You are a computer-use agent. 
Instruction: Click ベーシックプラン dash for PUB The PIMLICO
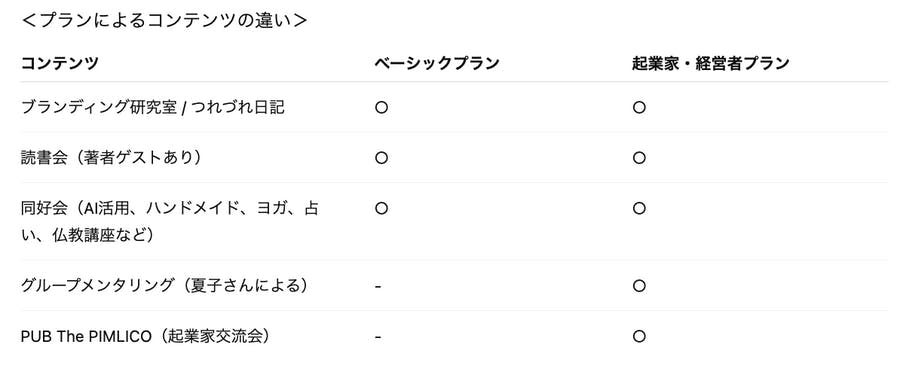378,336
